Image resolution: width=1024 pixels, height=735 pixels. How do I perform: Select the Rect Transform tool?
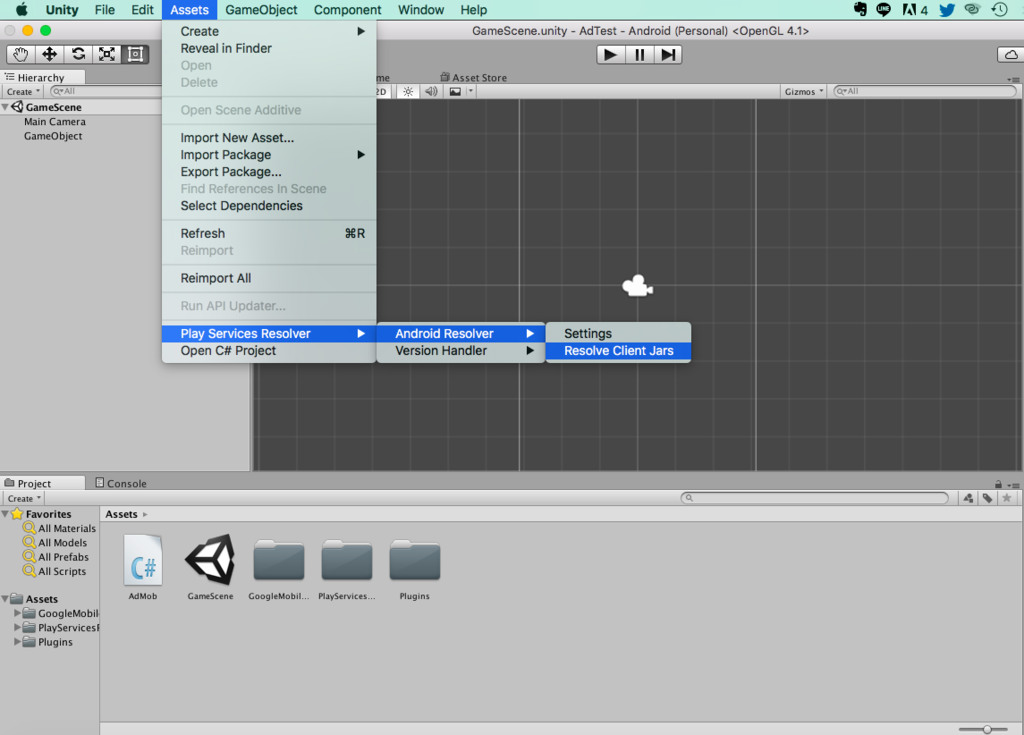135,54
